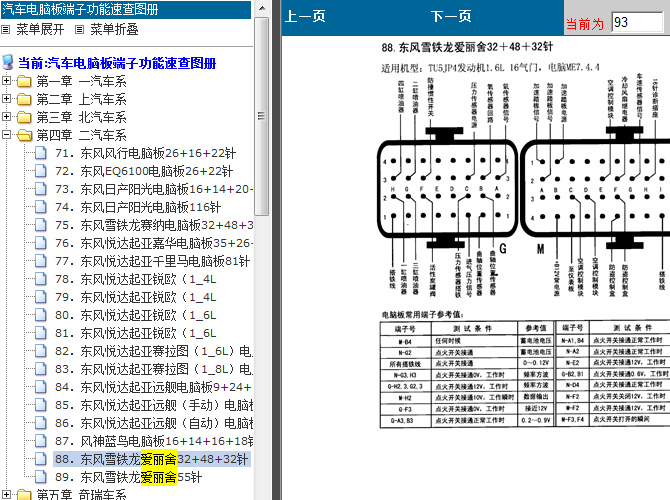Viewport: 670px width, 500px height.
Task: Select 第一章 一汽车系 chapter label
Action: [81, 81]
